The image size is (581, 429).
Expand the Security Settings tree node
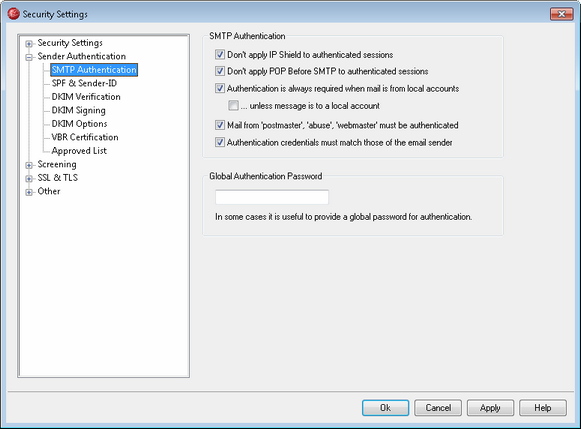pos(29,44)
